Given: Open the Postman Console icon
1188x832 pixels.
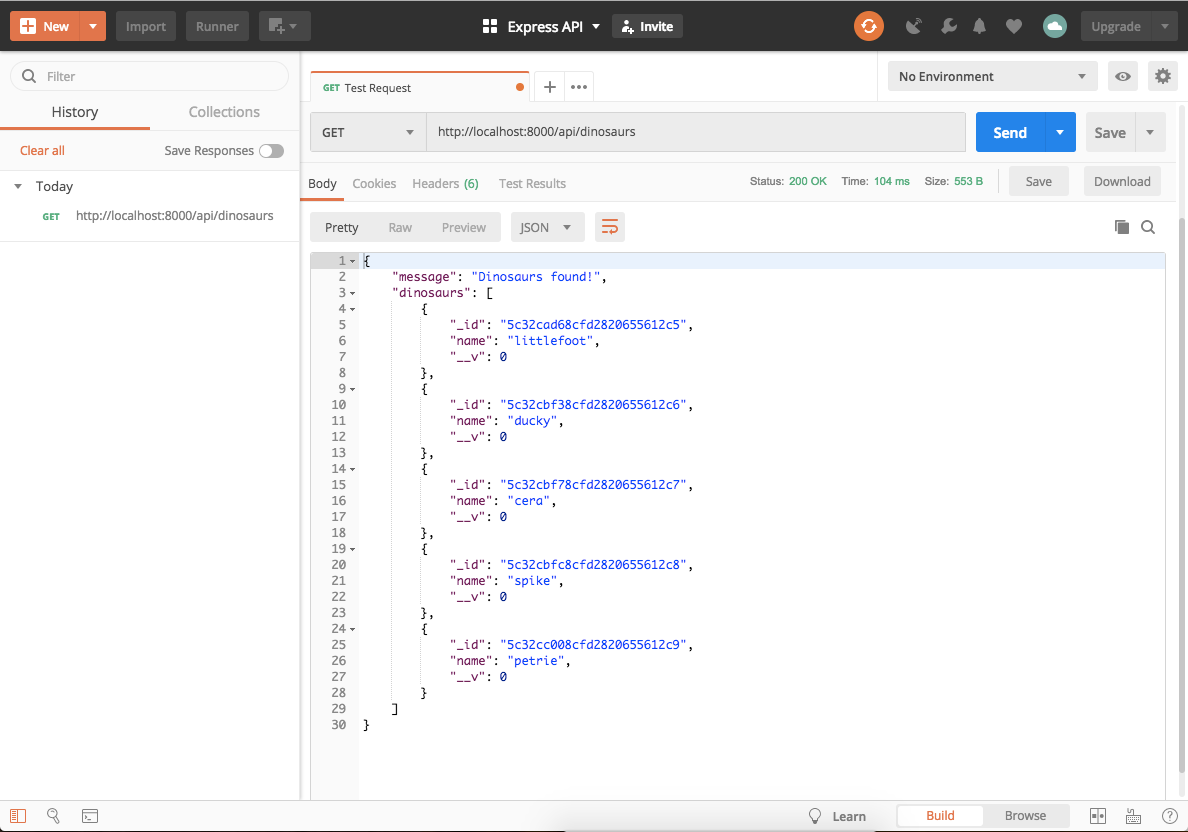Looking at the screenshot, I should coord(90,816).
